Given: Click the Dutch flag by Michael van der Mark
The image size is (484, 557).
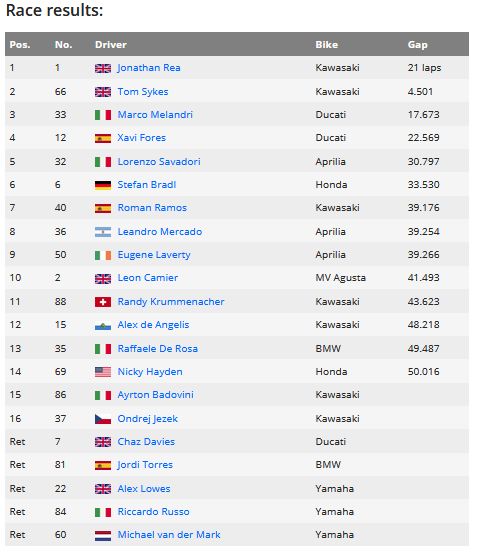Looking at the screenshot, I should tap(103, 535).
